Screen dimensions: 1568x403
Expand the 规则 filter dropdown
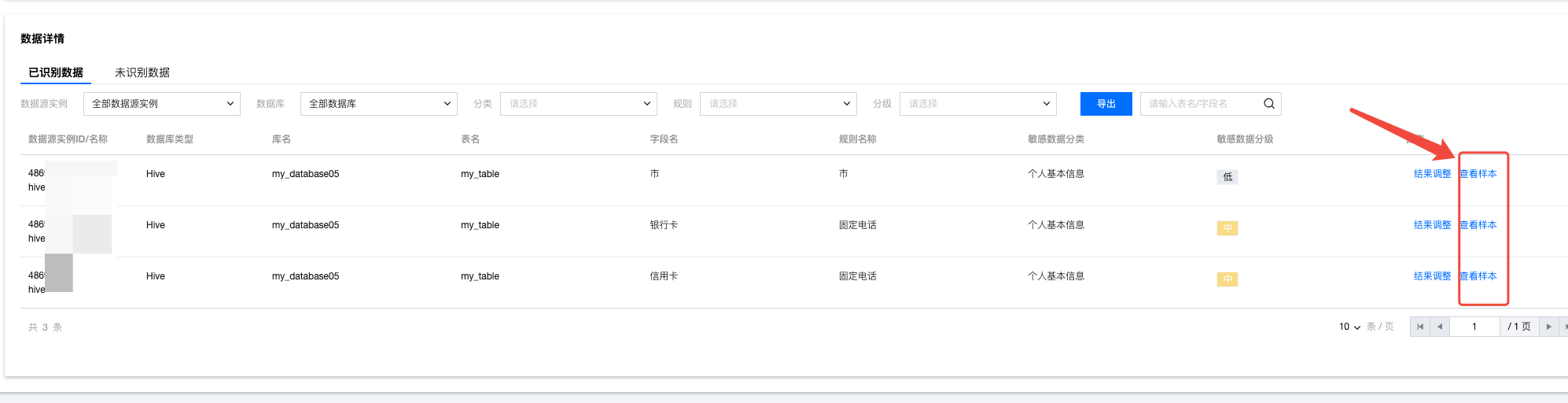coord(778,104)
